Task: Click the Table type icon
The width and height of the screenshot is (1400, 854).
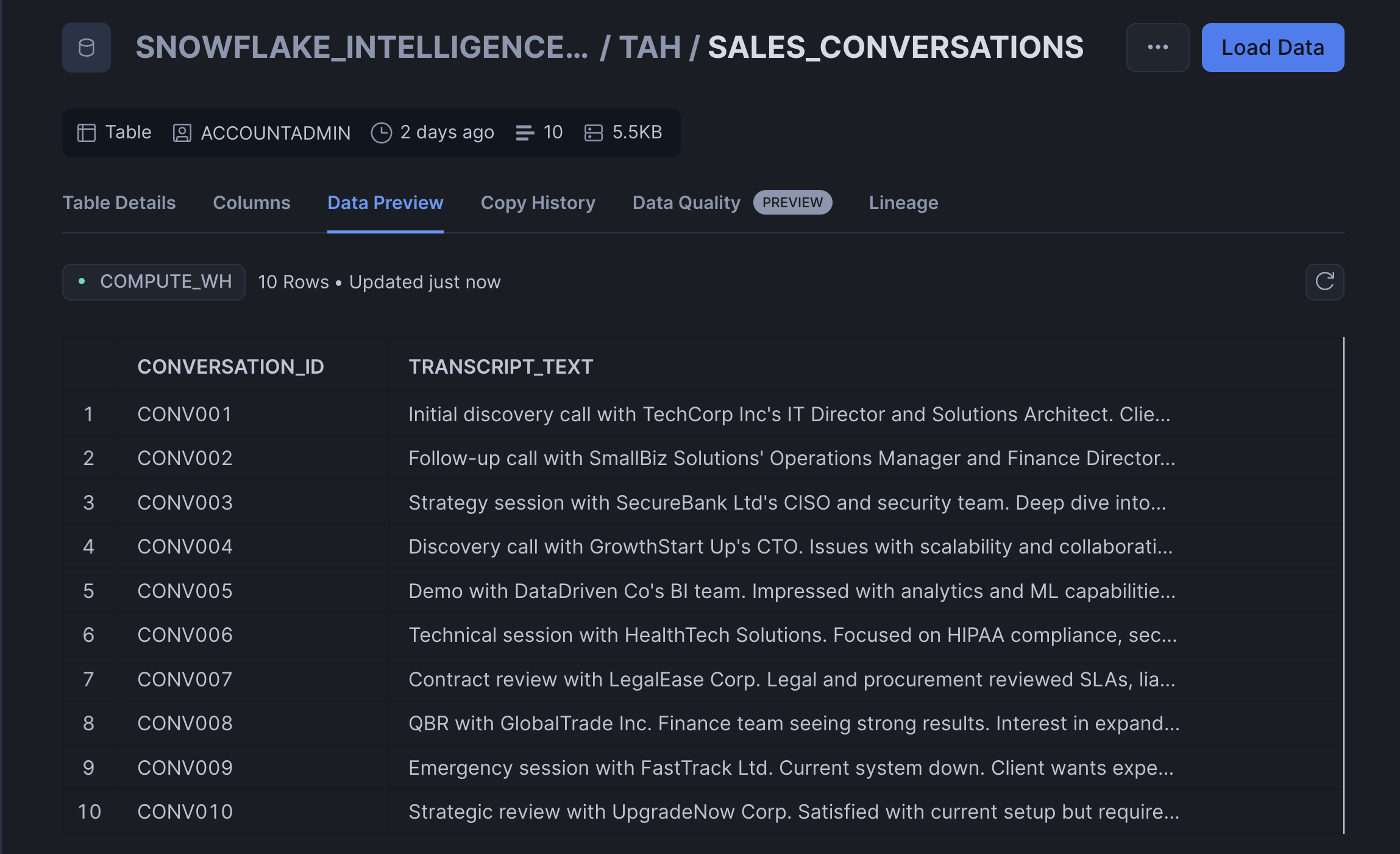Action: (87, 132)
